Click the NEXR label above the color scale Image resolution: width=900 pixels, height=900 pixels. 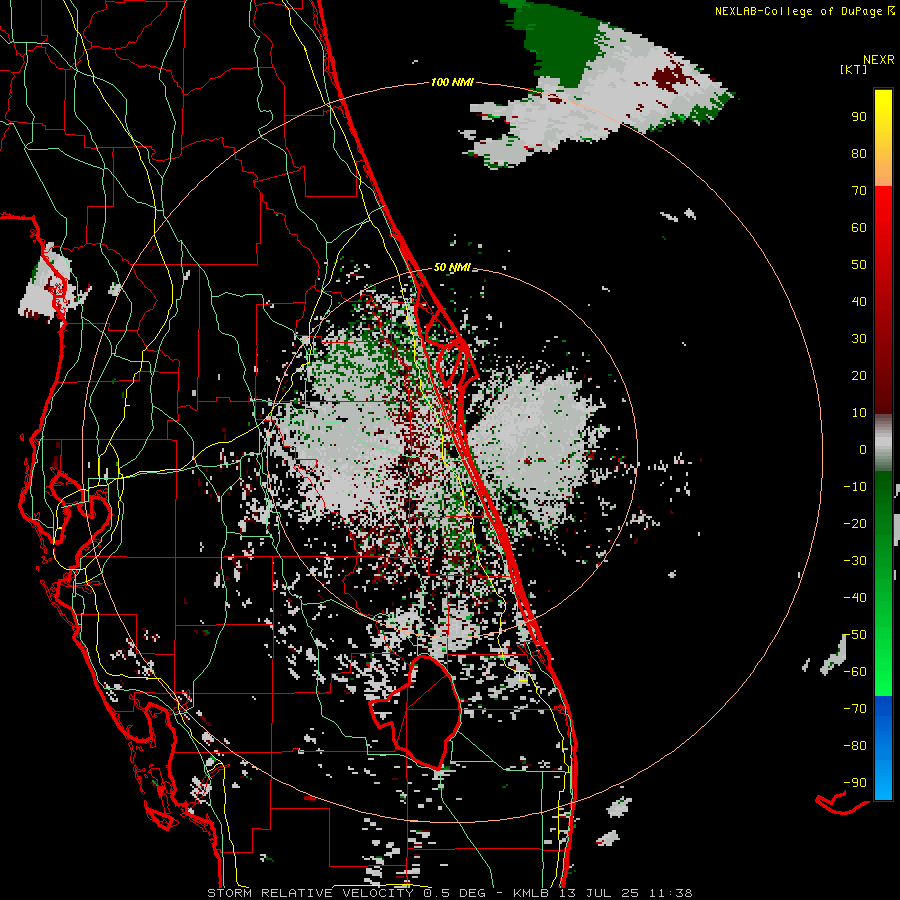click(879, 60)
